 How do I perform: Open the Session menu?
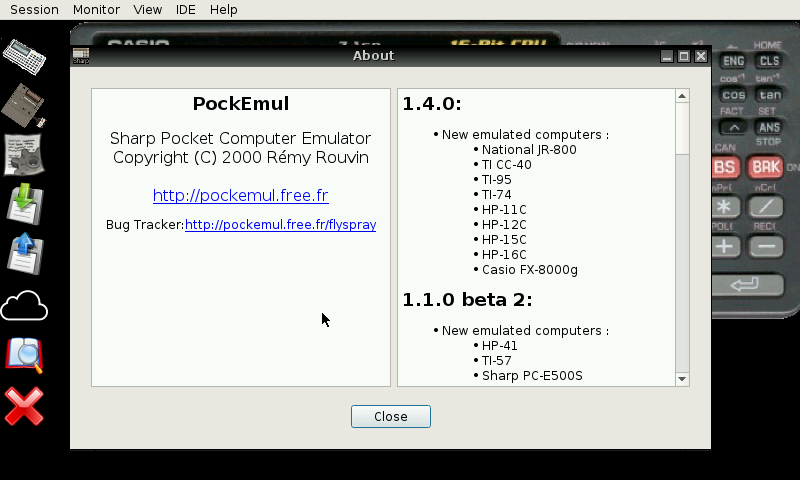click(x=34, y=10)
